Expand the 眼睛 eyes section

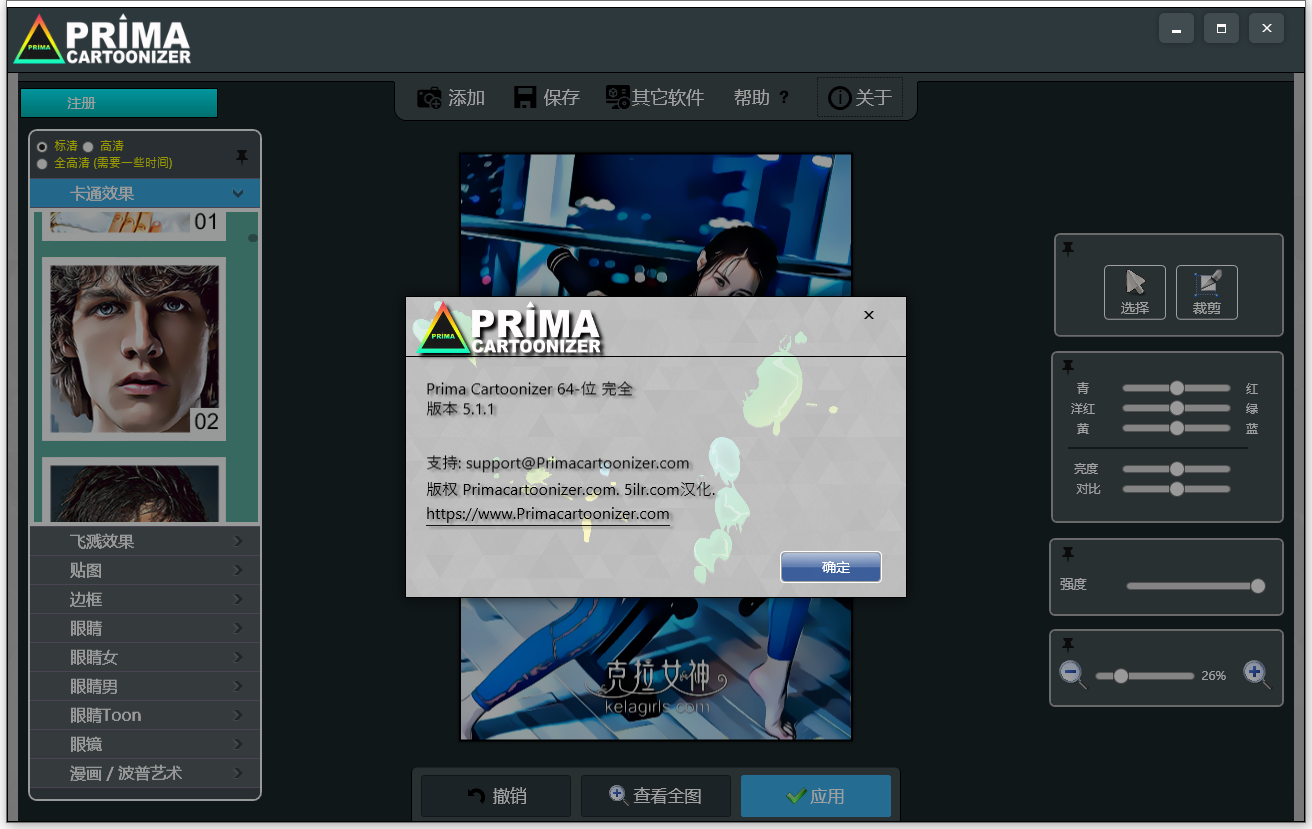point(145,628)
